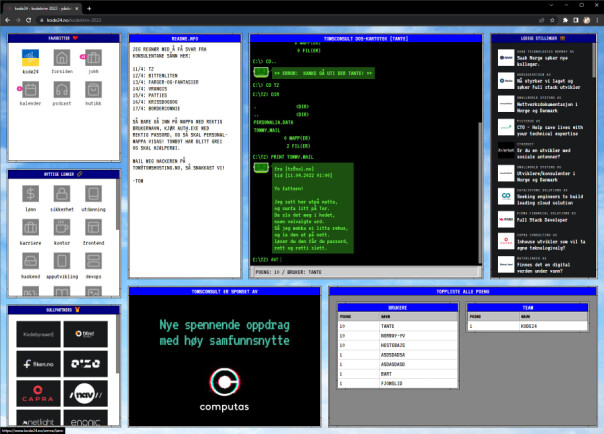Click the Netlight gold partner logo

coord(38,418)
